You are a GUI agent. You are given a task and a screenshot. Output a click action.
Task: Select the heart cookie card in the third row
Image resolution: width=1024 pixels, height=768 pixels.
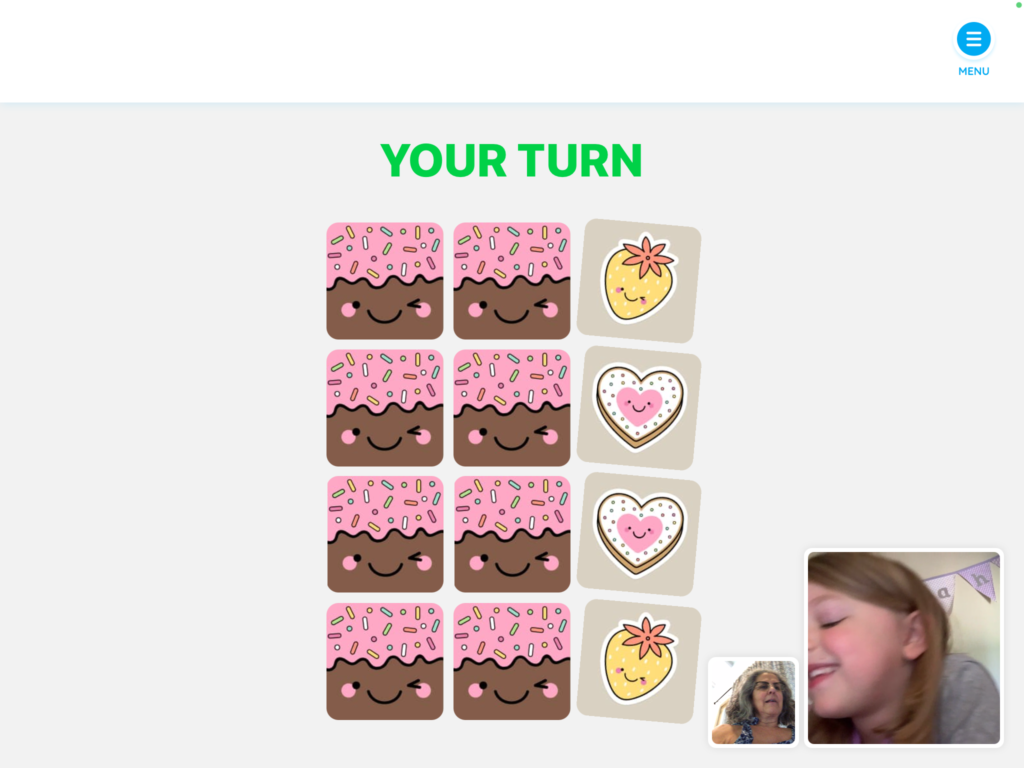(639, 534)
